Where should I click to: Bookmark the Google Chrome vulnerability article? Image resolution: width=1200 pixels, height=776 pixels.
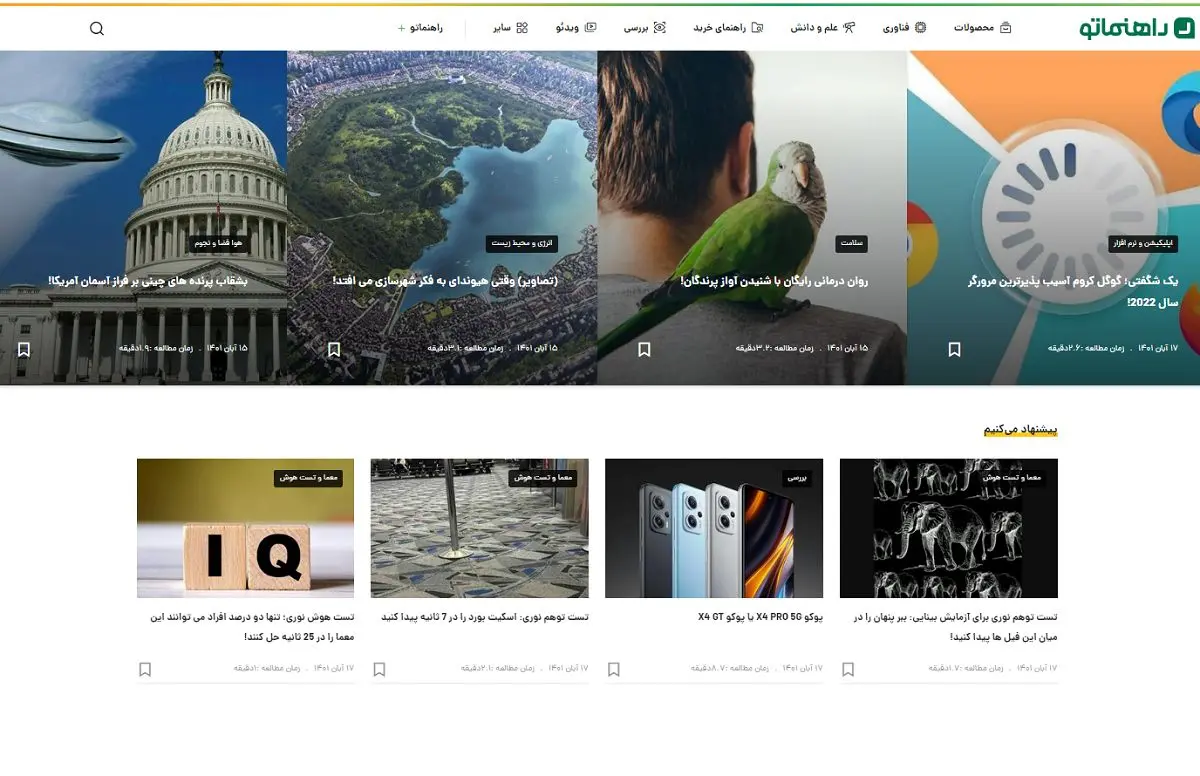coord(955,349)
